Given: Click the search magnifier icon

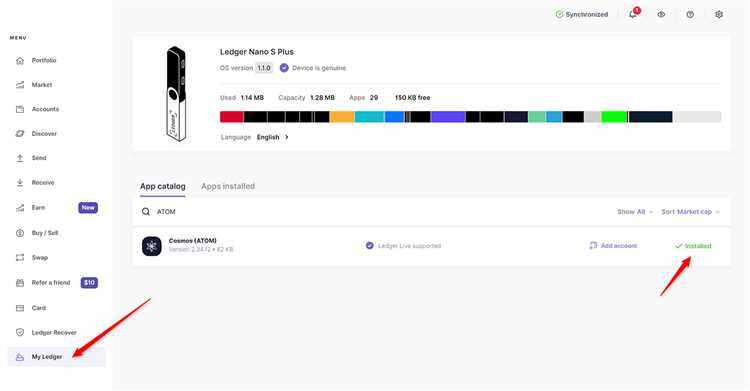Looking at the screenshot, I should pyautogui.click(x=146, y=212).
